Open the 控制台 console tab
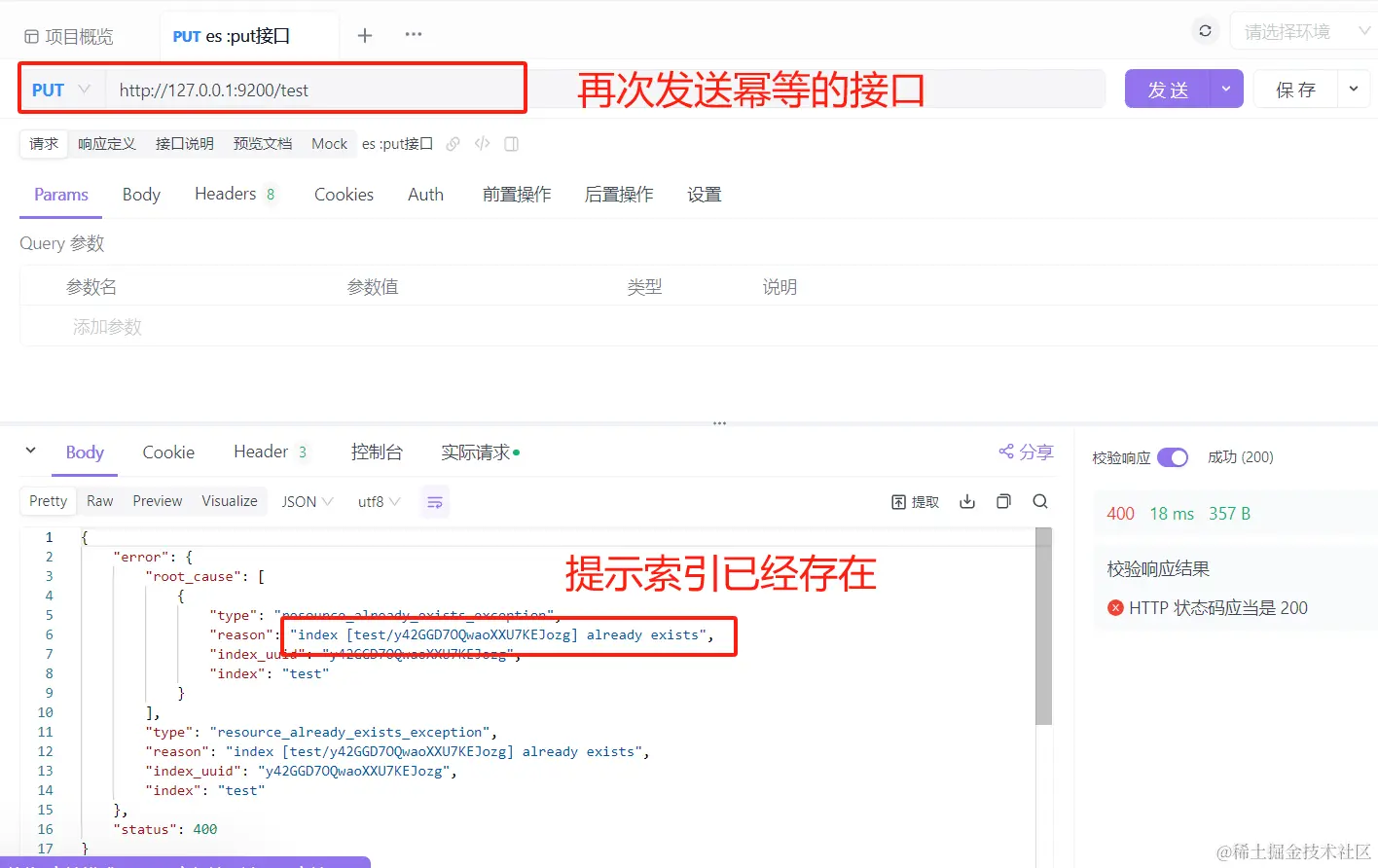Image resolution: width=1378 pixels, height=868 pixels. tap(377, 452)
